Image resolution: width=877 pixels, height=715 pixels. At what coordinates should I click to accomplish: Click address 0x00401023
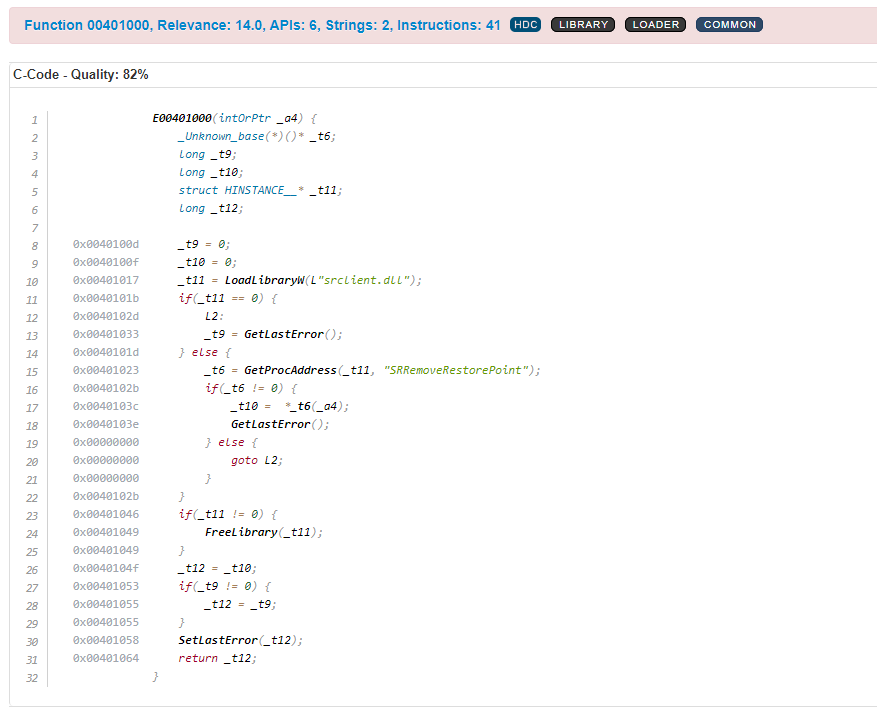tap(106, 370)
